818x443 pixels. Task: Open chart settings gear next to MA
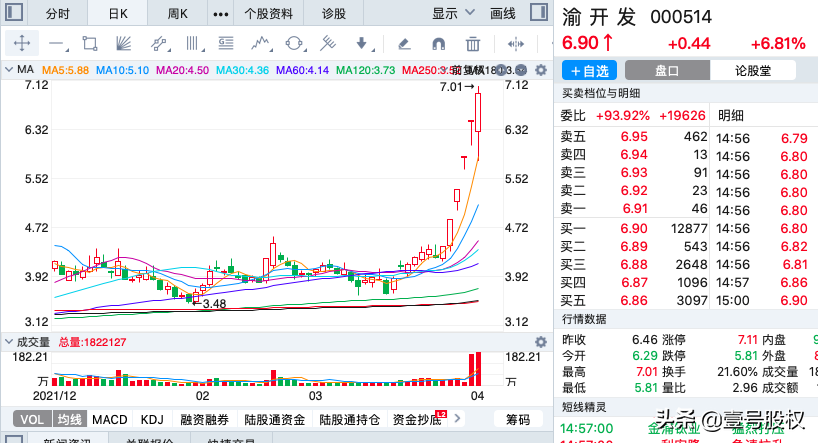[x=540, y=69]
